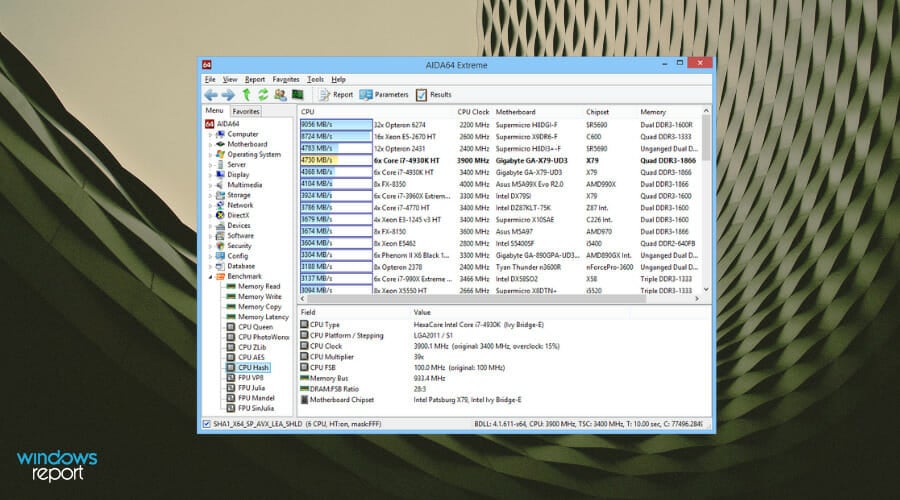Click the 8724 MB/s result bar
This screenshot has height=500, width=900.
click(336, 137)
